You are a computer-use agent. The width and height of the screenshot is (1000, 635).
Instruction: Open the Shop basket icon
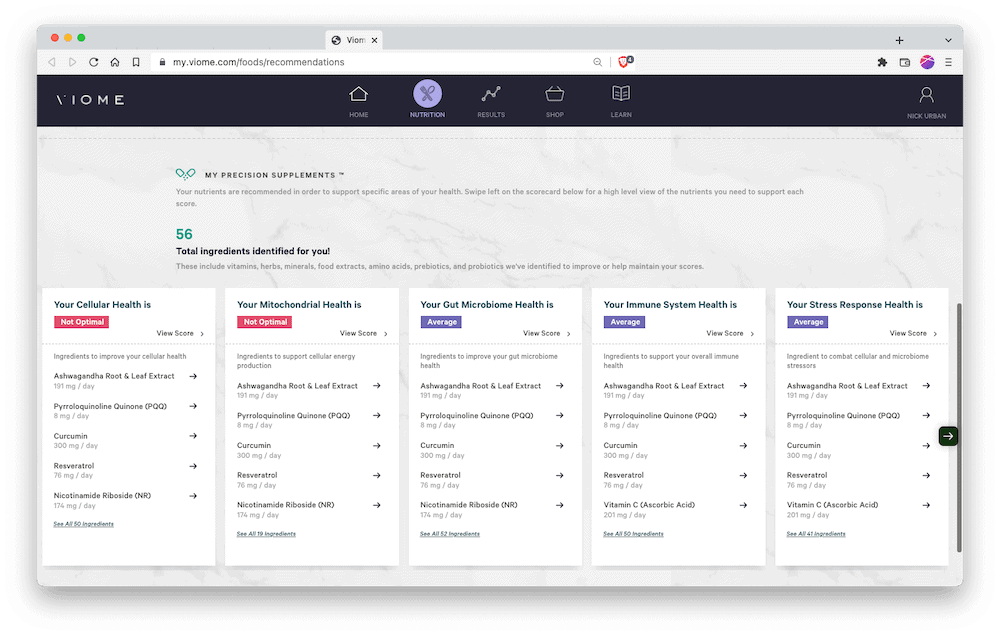pyautogui.click(x=554, y=96)
